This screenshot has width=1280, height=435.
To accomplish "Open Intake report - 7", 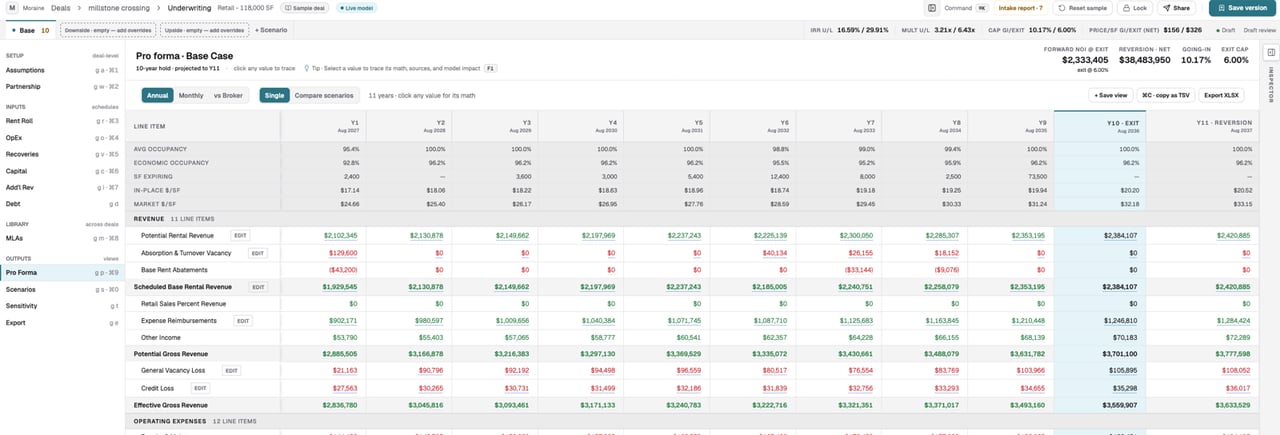I will tap(1022, 7).
